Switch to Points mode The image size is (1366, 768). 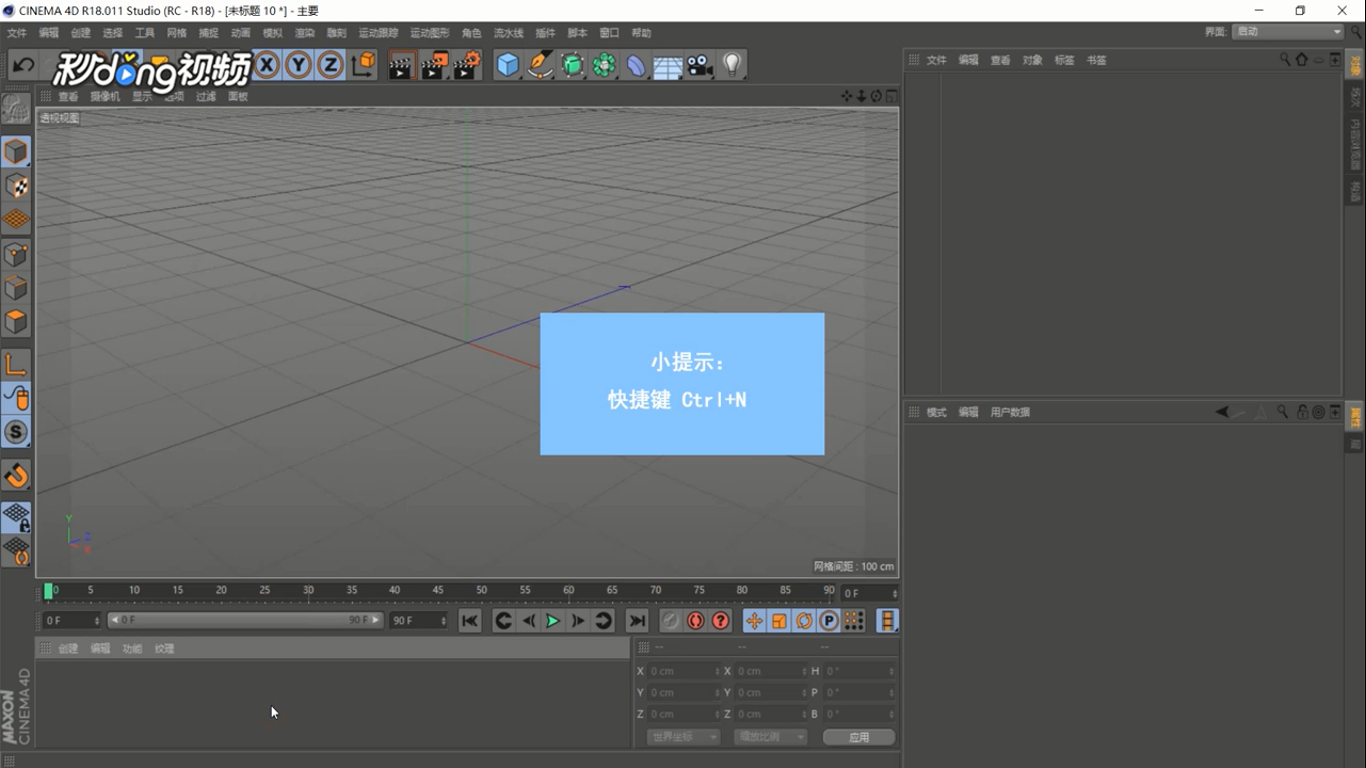click(16, 255)
